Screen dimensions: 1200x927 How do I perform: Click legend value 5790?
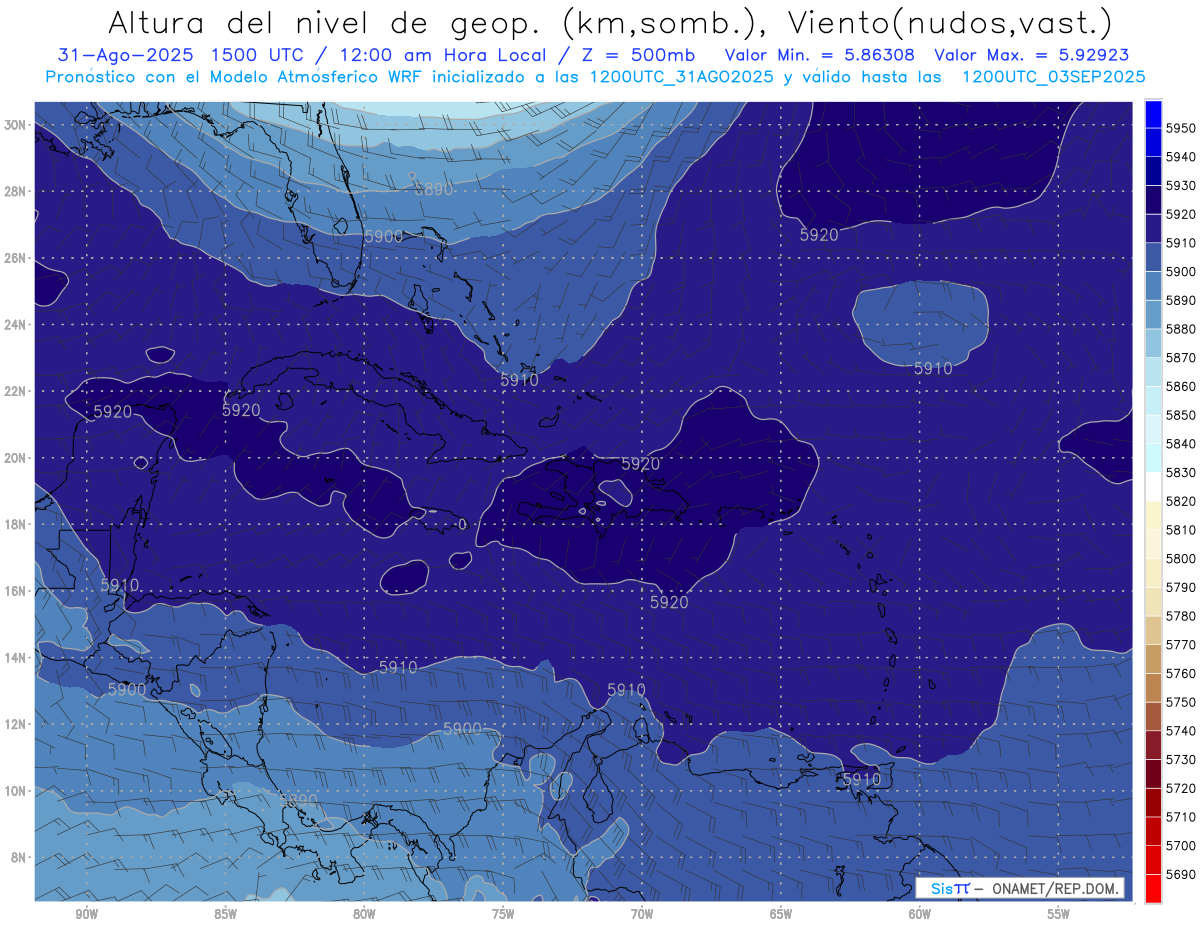(x=1180, y=588)
